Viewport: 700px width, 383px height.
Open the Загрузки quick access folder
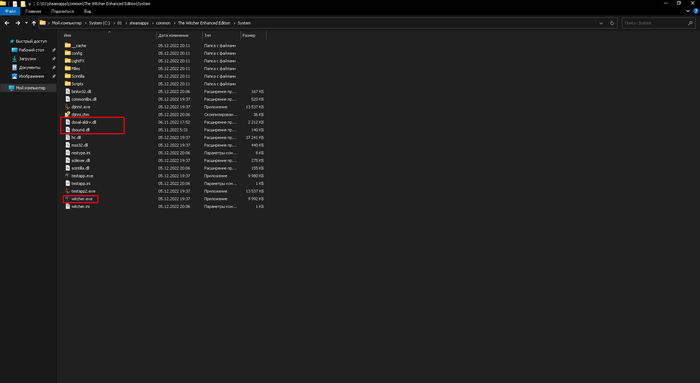point(27,58)
